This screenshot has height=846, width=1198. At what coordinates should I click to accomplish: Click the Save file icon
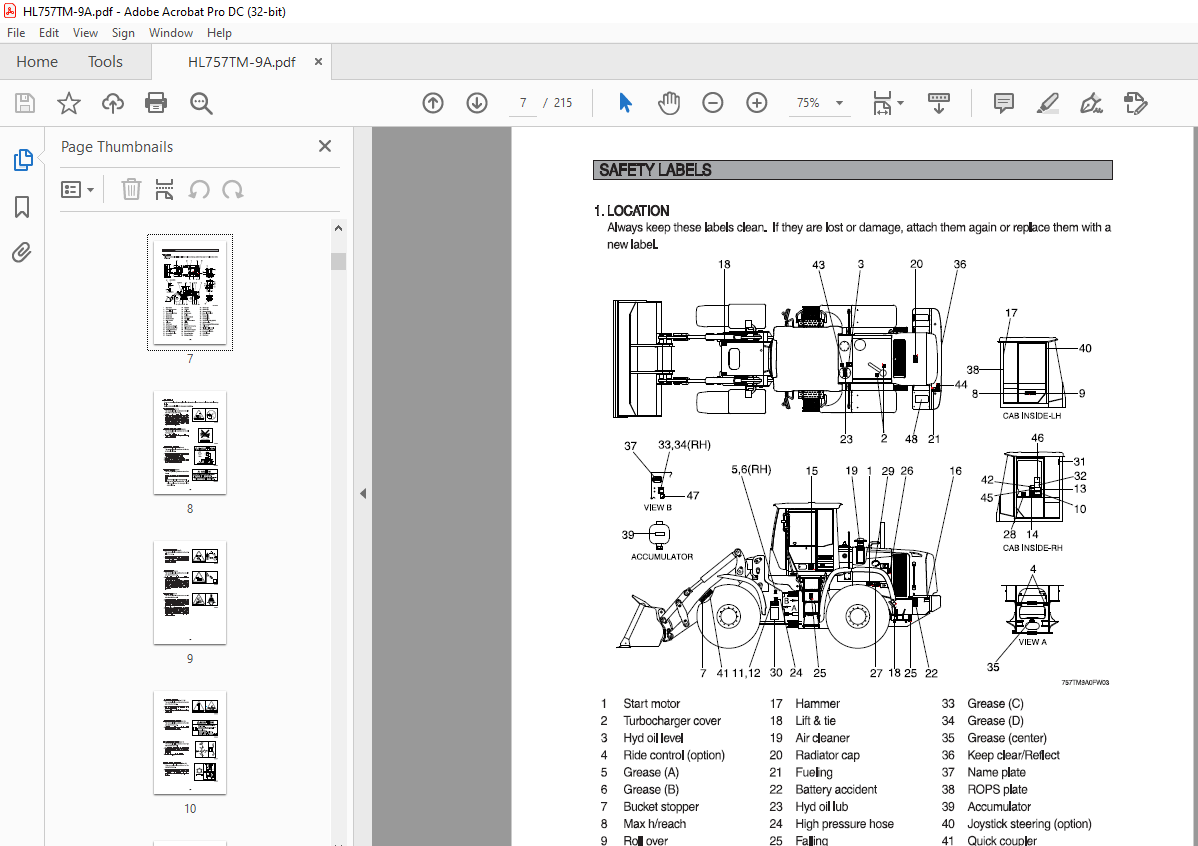tap(25, 103)
